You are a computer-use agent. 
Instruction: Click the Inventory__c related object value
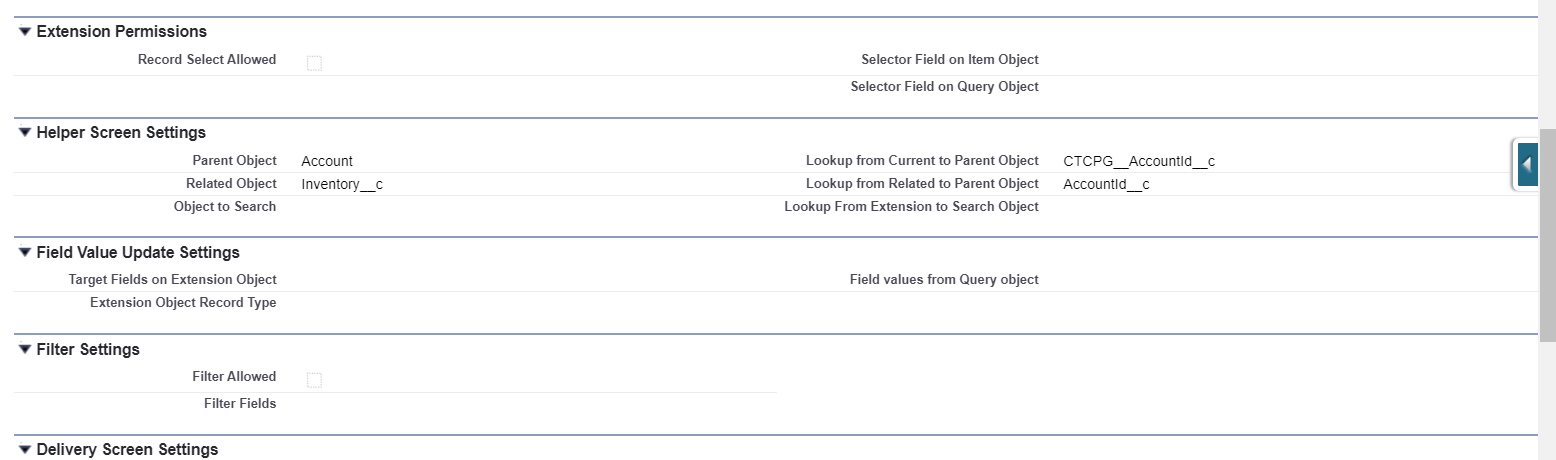pos(342,184)
